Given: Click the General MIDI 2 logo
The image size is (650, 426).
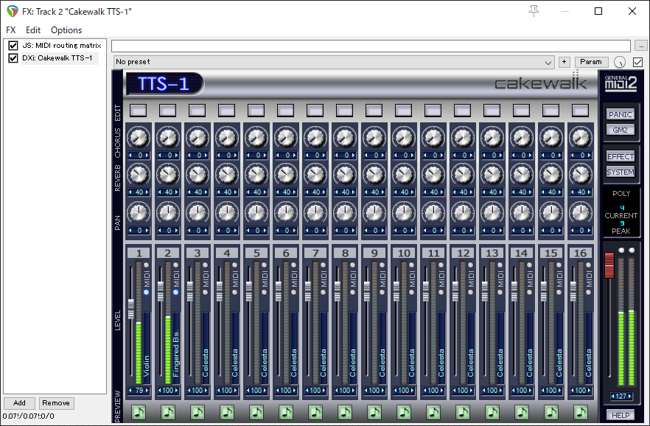Looking at the screenshot, I should [620, 83].
